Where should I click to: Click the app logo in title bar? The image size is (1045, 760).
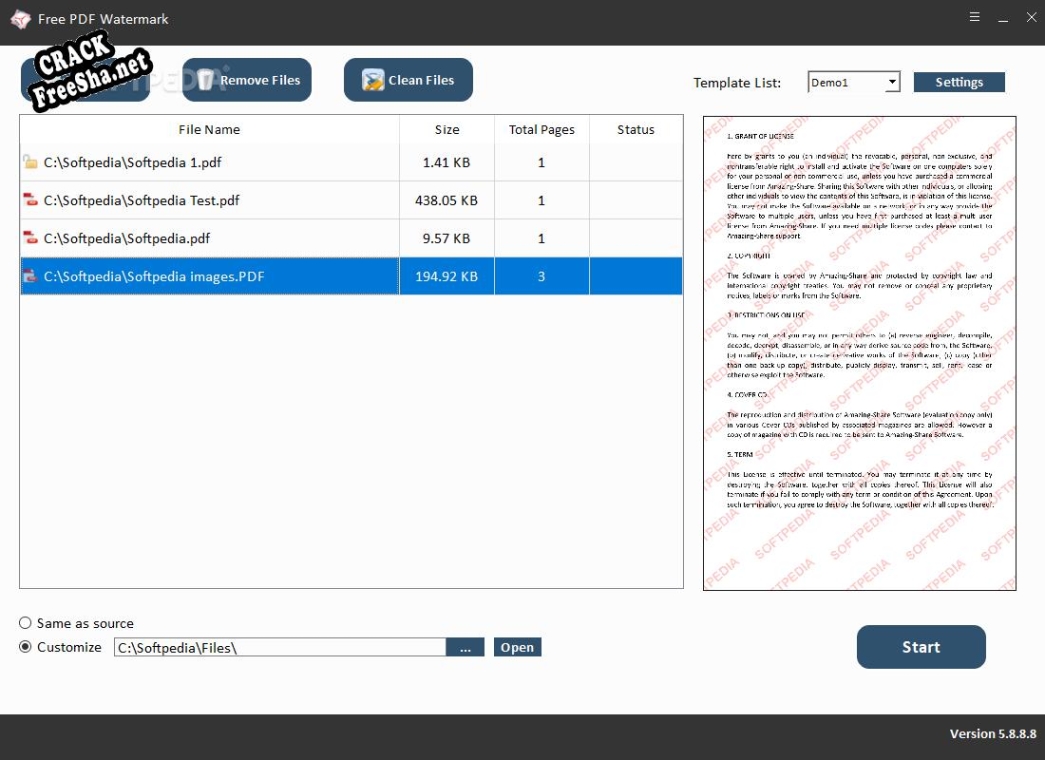(20, 19)
